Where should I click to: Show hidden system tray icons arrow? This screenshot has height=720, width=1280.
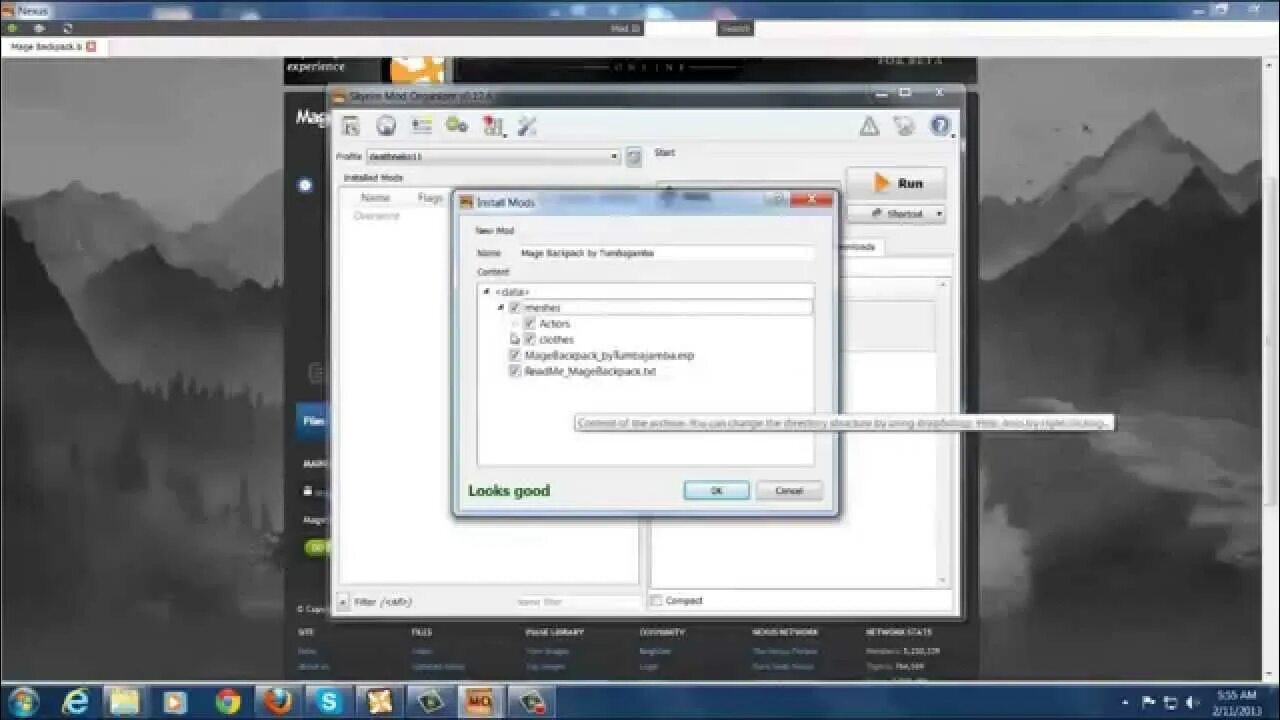click(x=1126, y=702)
